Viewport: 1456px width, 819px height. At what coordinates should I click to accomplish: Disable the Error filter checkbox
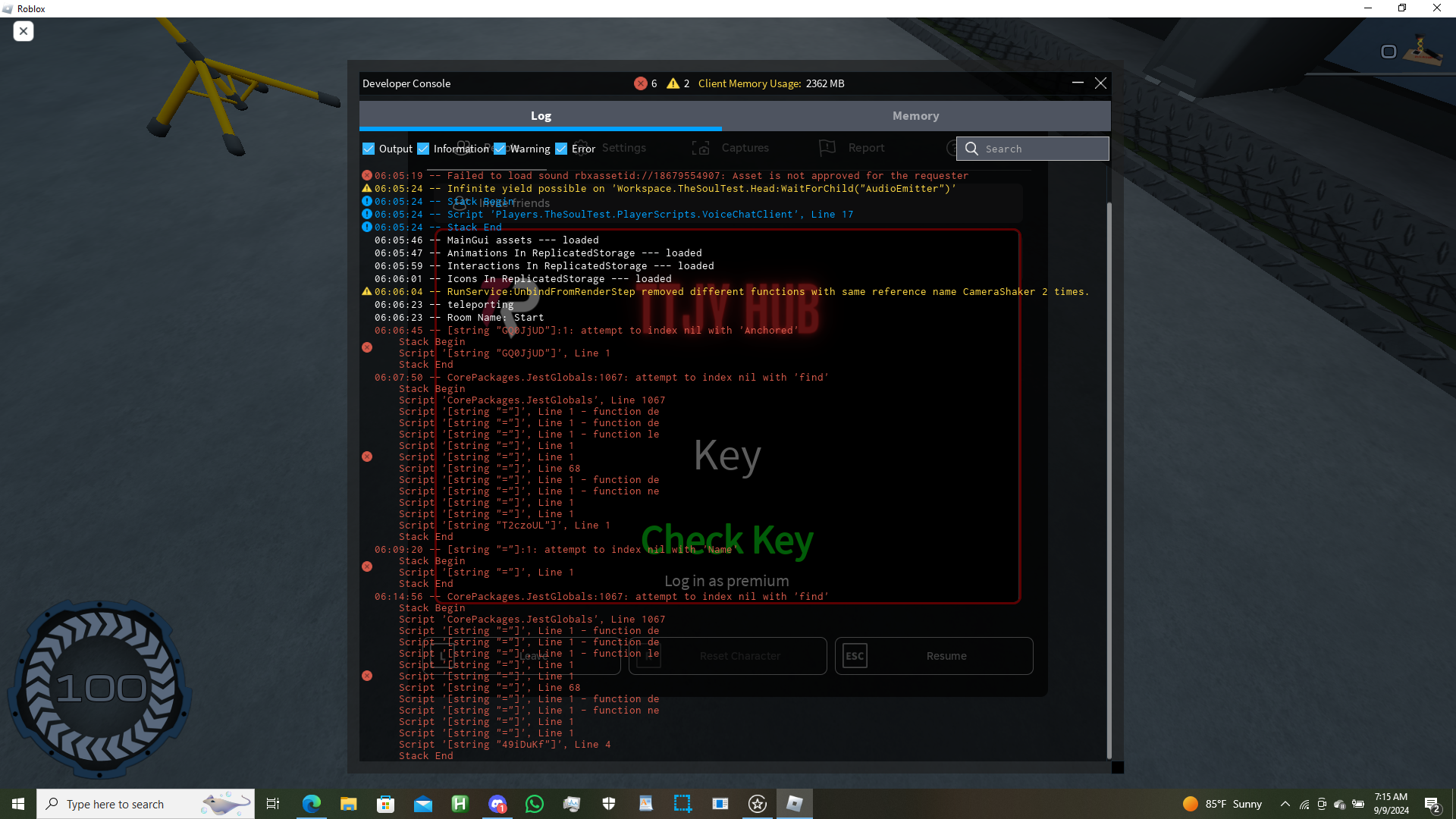click(x=561, y=149)
